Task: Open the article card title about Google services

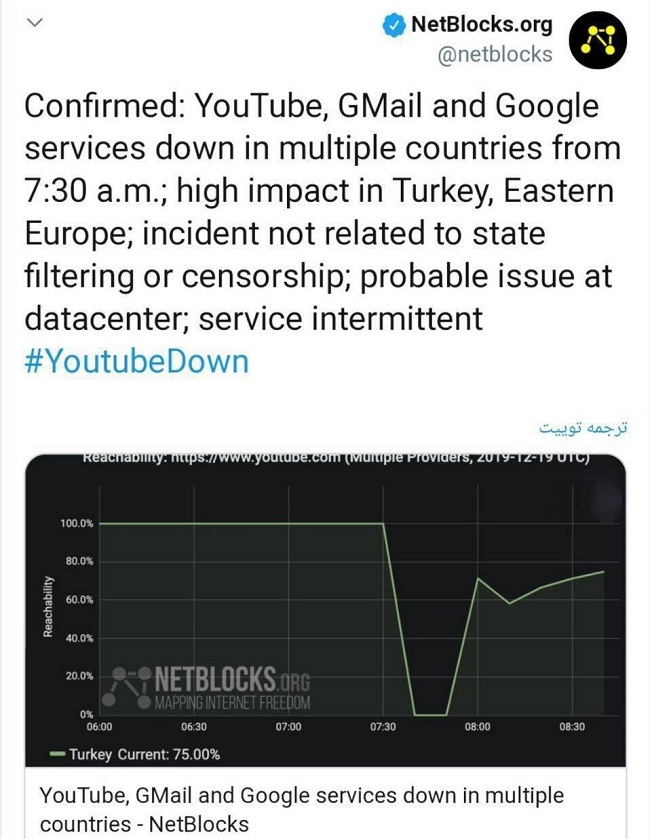Action: tap(302, 809)
